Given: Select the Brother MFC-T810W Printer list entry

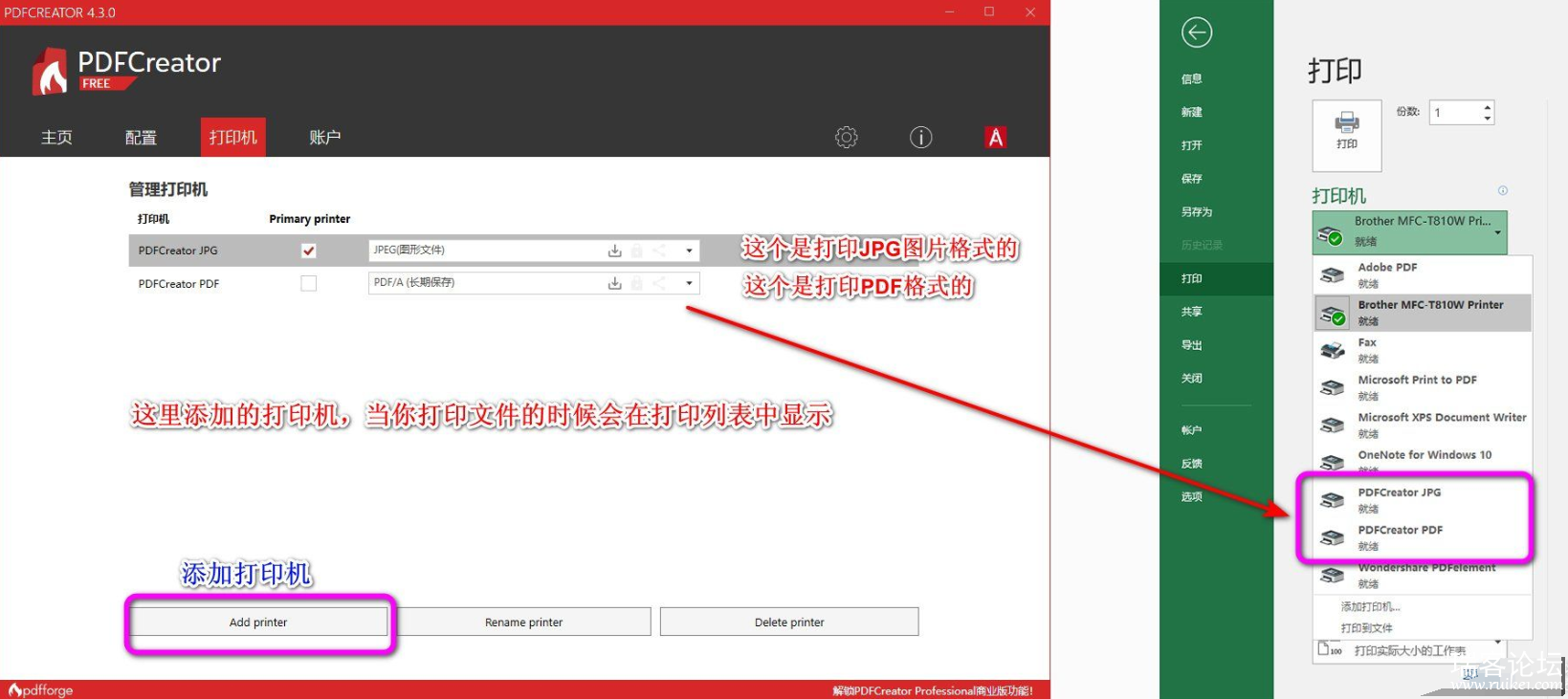Looking at the screenshot, I should click(x=1423, y=313).
